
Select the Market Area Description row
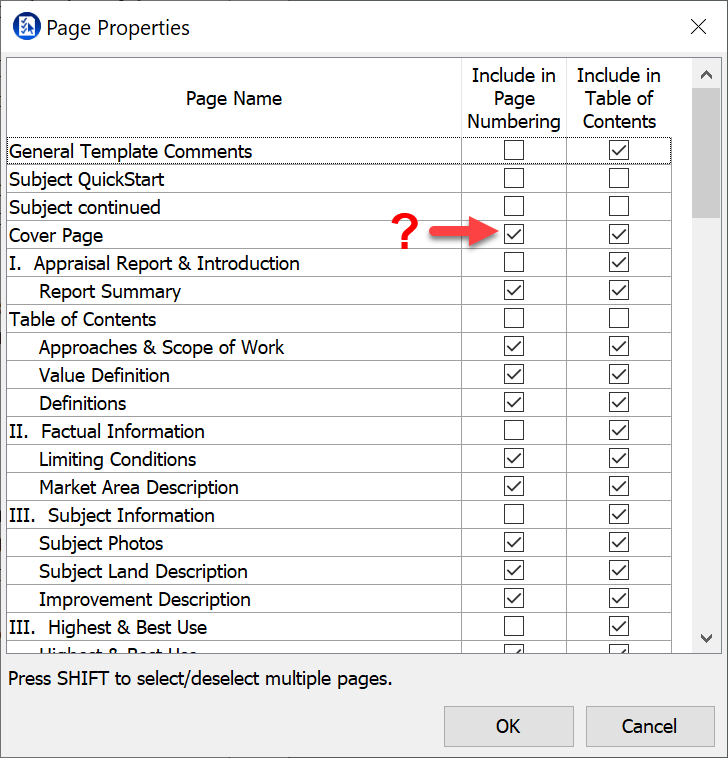click(139, 487)
